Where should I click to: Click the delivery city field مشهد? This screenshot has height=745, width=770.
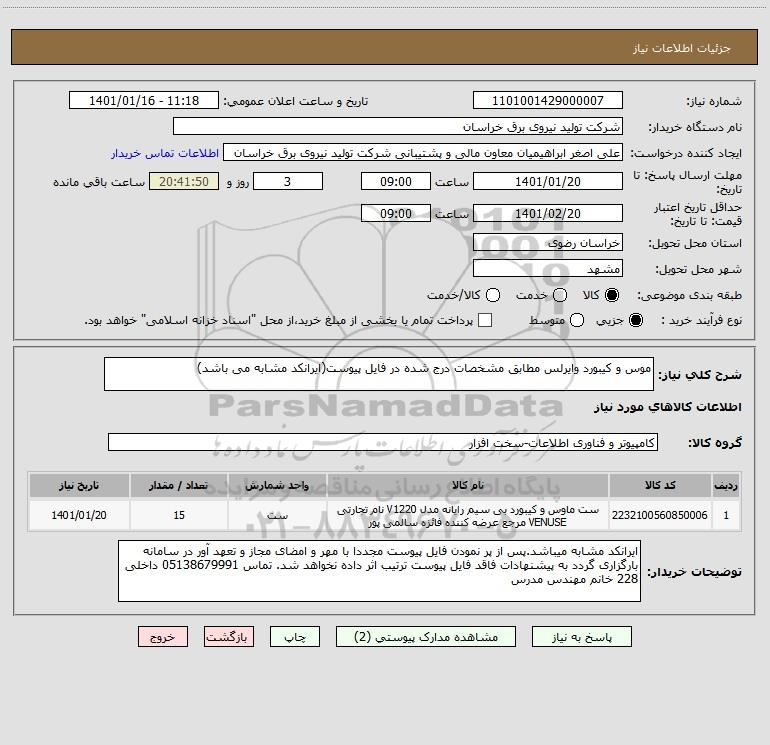(x=548, y=268)
